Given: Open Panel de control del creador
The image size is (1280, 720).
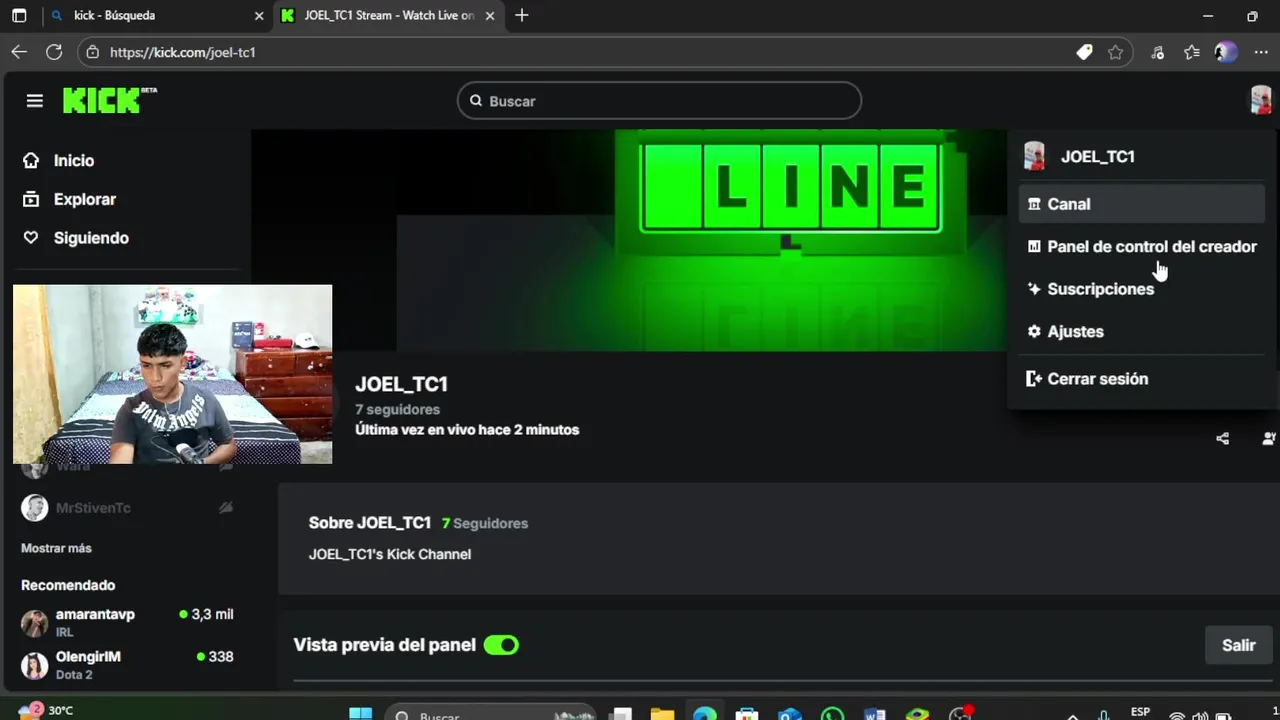Looking at the screenshot, I should [x=1142, y=246].
